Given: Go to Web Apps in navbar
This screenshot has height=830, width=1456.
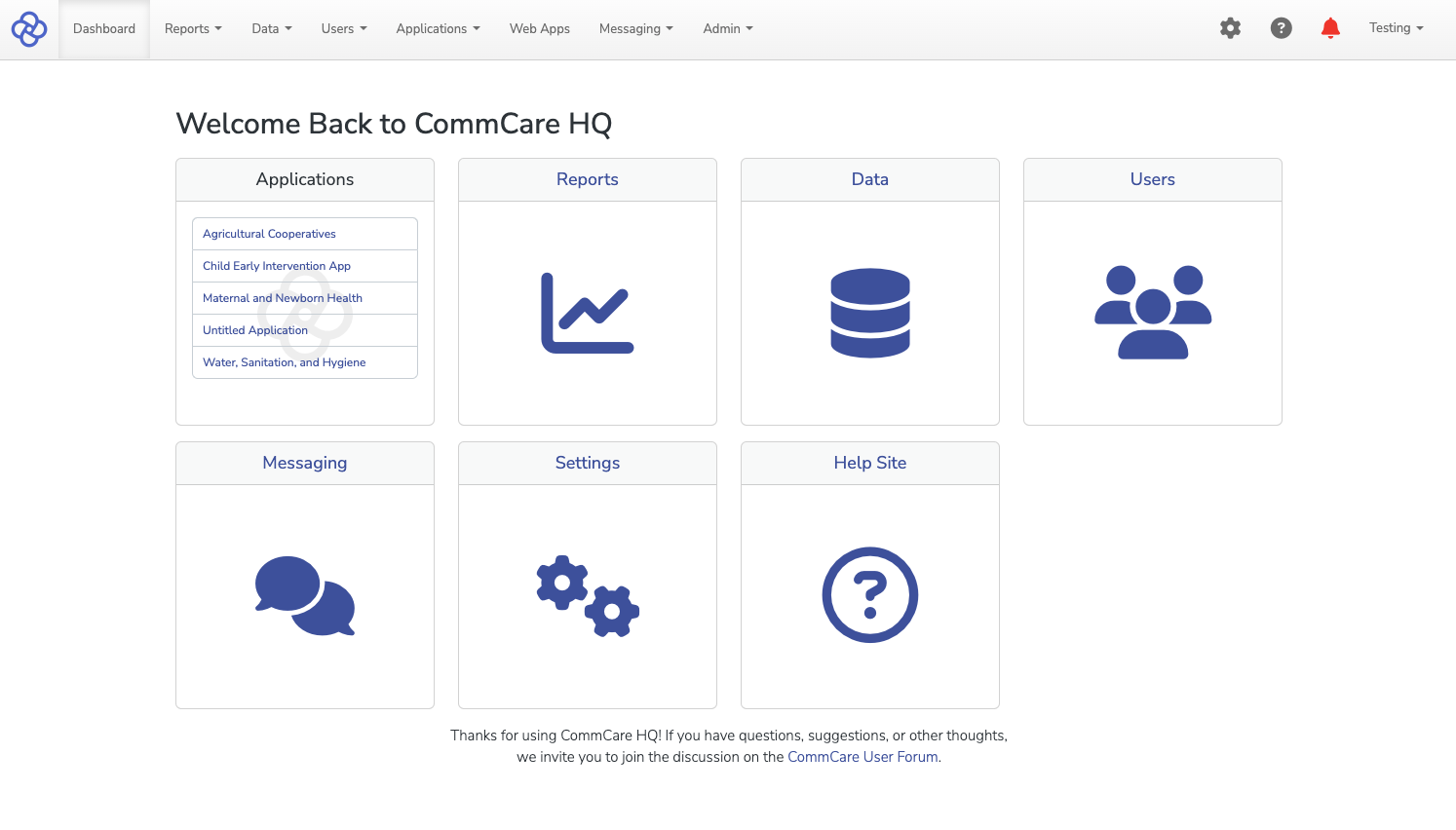Looking at the screenshot, I should pos(540,29).
